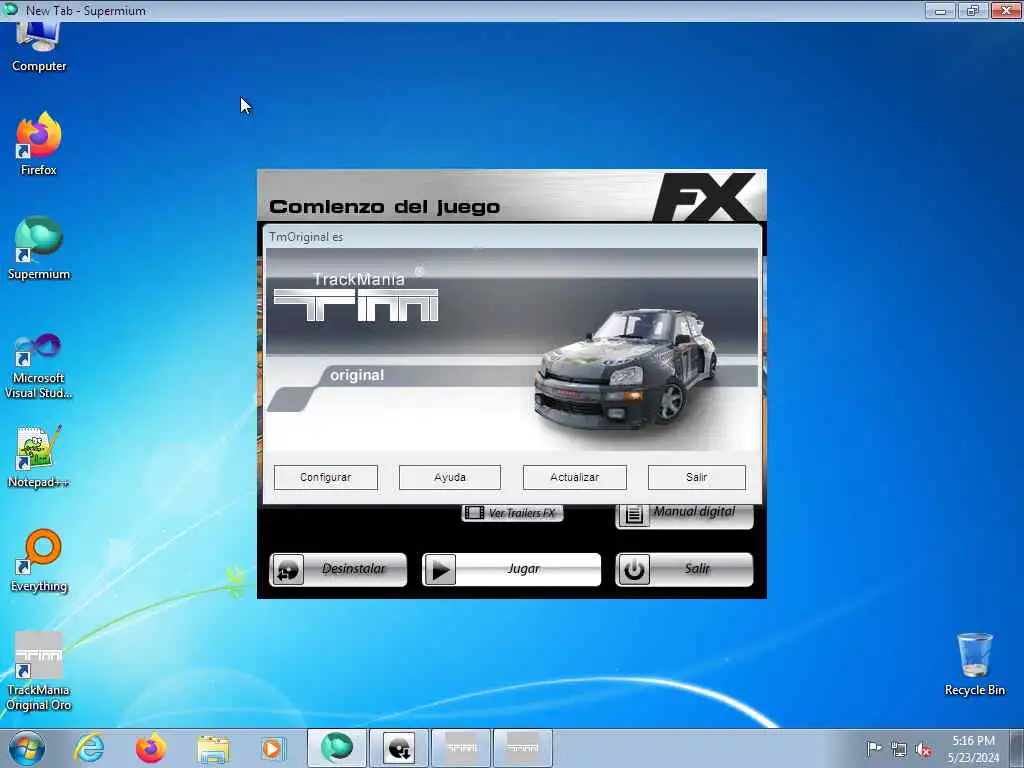The image size is (1024, 768).
Task: Click the film icon next to Ver Trailers FX
Action: tap(475, 513)
